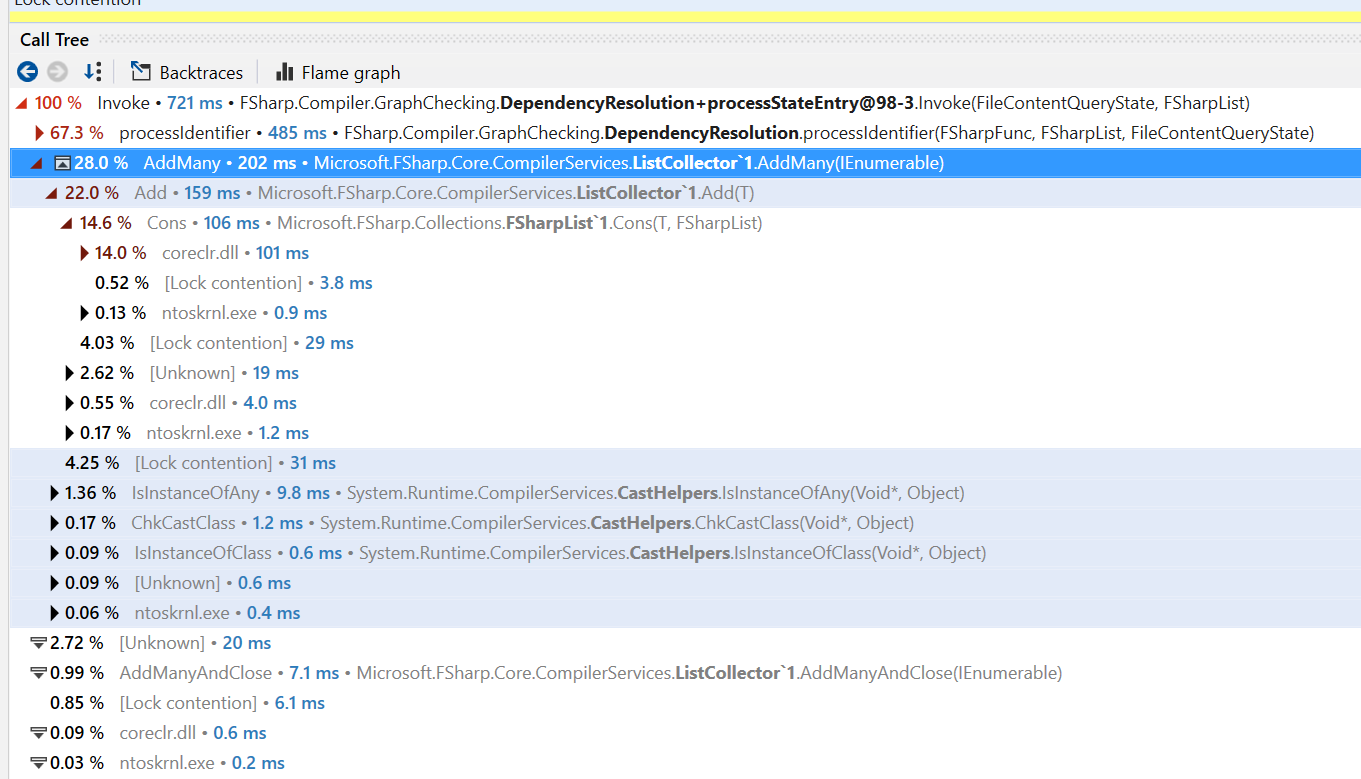Collapse the AddMany ListCollector node
This screenshot has width=1361, height=779.
[37, 162]
